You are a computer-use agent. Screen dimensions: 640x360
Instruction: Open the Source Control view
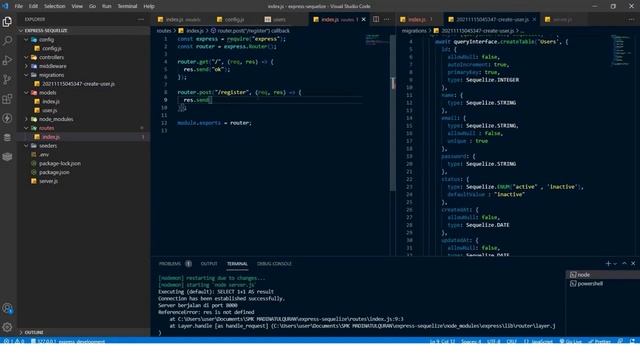[x=7, y=79]
